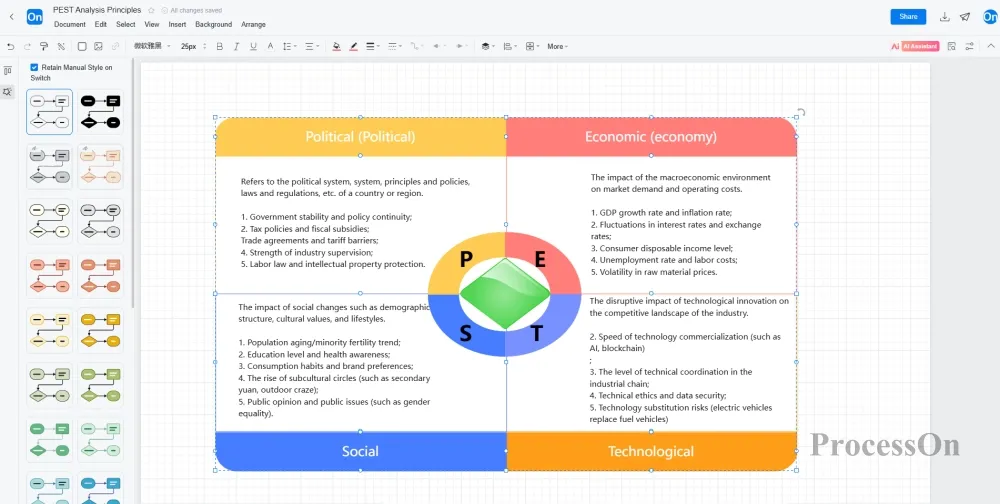
Task: Click the paper plane publish icon
Action: [965, 17]
